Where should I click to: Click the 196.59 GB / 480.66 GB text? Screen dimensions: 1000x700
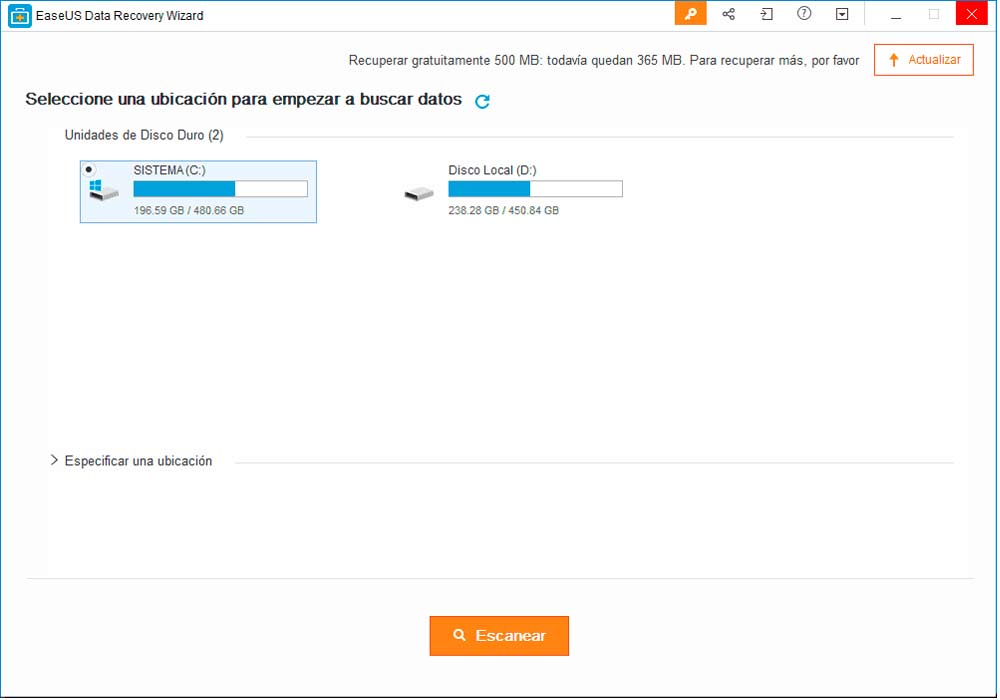[189, 210]
